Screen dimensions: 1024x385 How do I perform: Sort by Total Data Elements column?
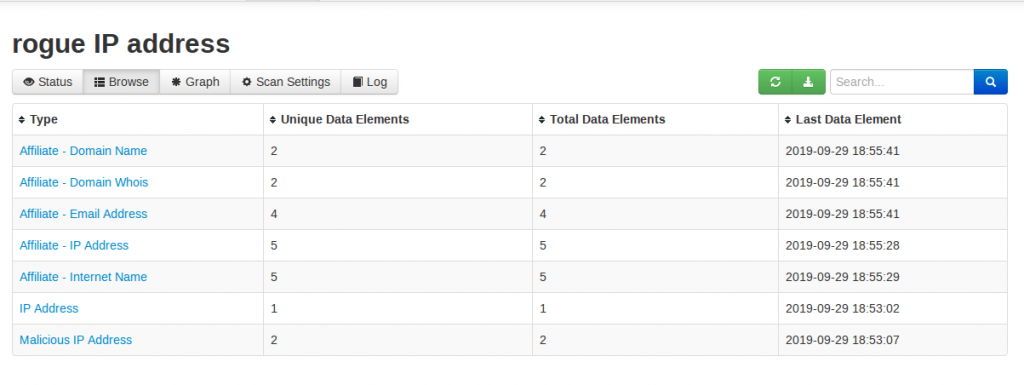(x=542, y=120)
